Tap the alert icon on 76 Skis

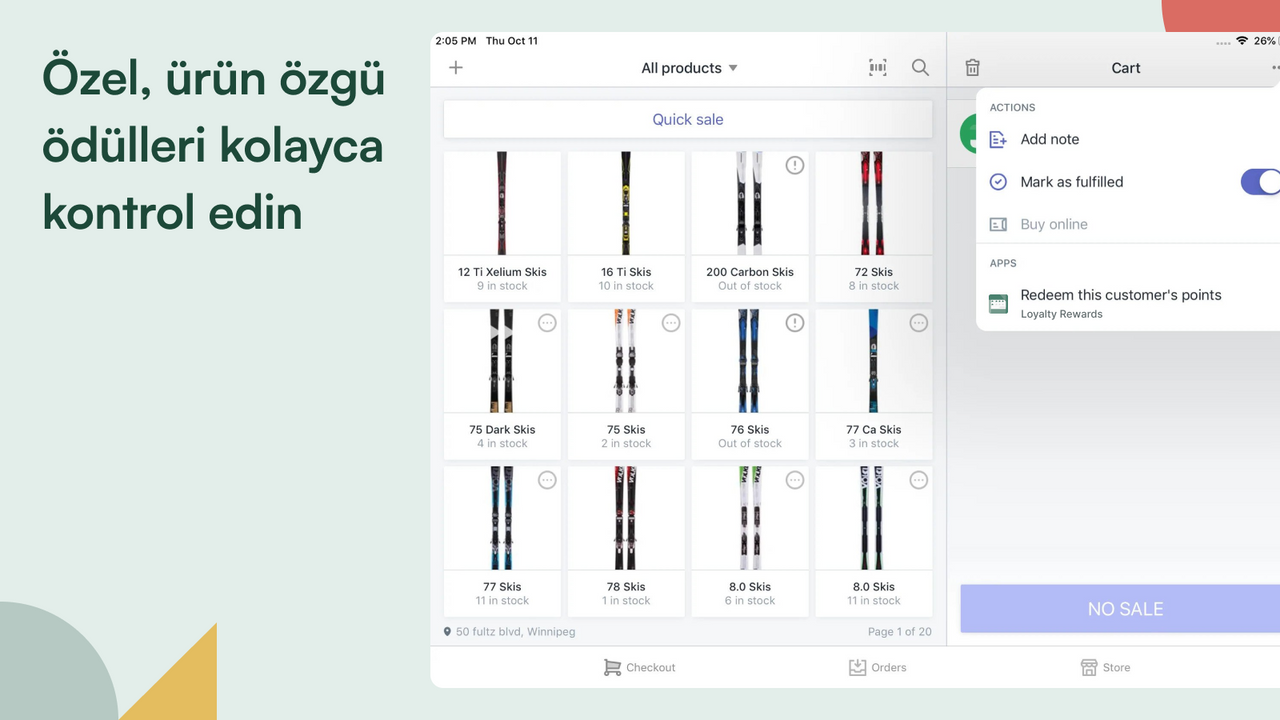(x=795, y=323)
